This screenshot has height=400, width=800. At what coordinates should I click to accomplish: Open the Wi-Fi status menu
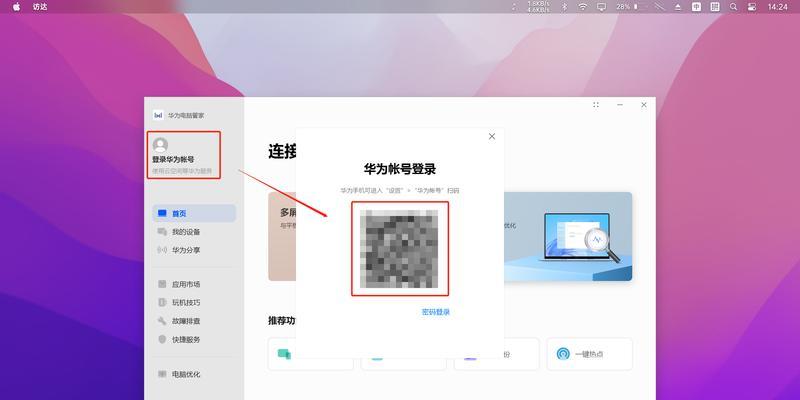click(x=583, y=7)
